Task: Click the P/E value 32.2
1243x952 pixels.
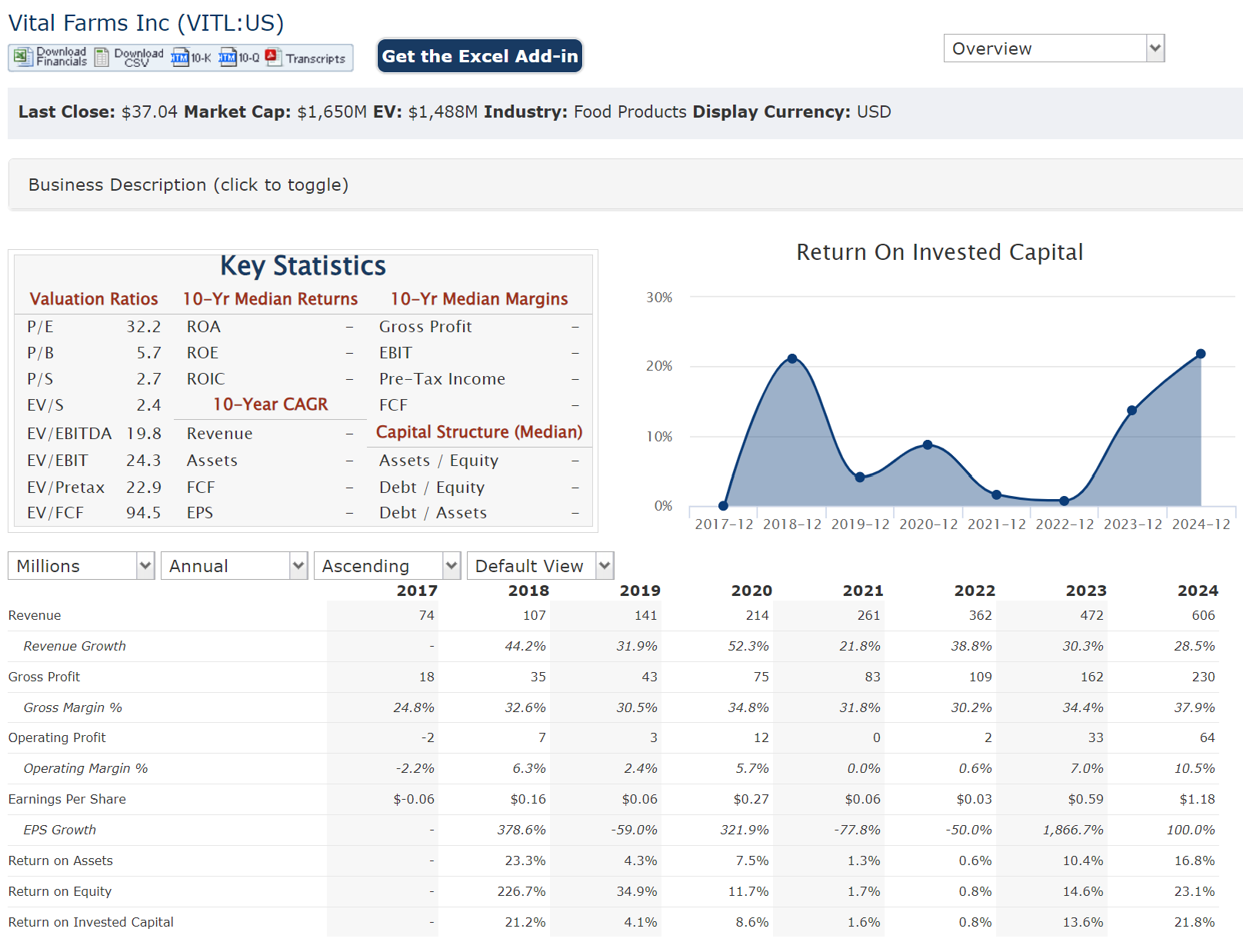Action: point(144,327)
